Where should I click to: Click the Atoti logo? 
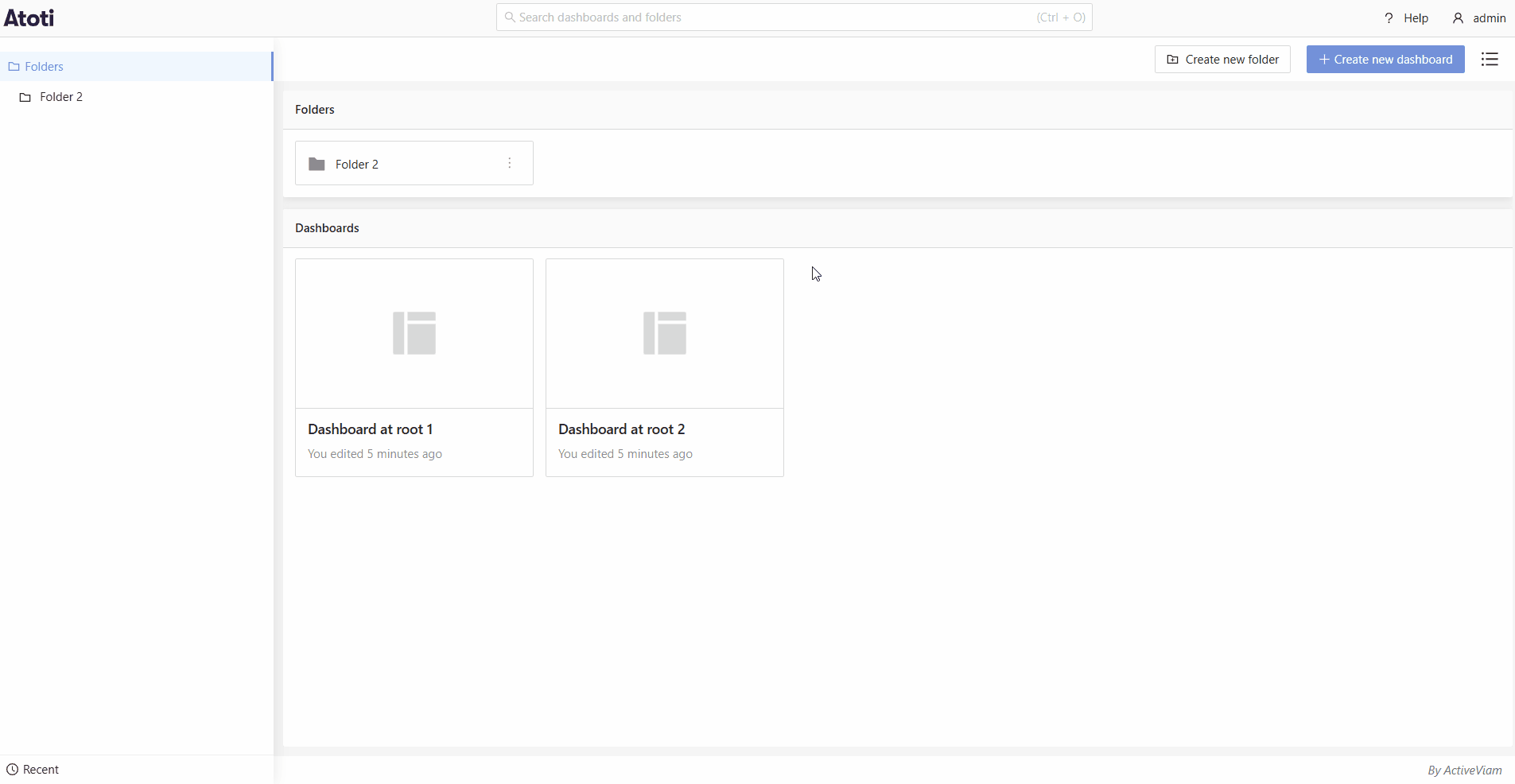tap(29, 17)
